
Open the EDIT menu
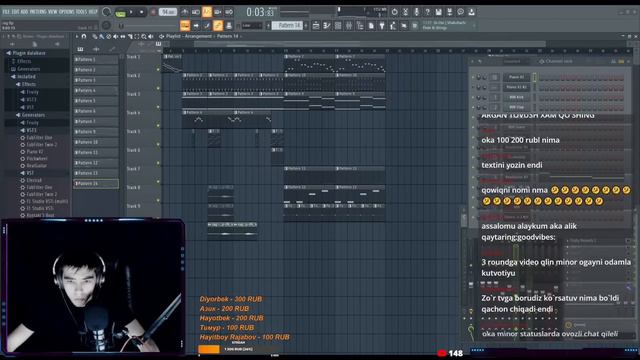(x=16, y=12)
